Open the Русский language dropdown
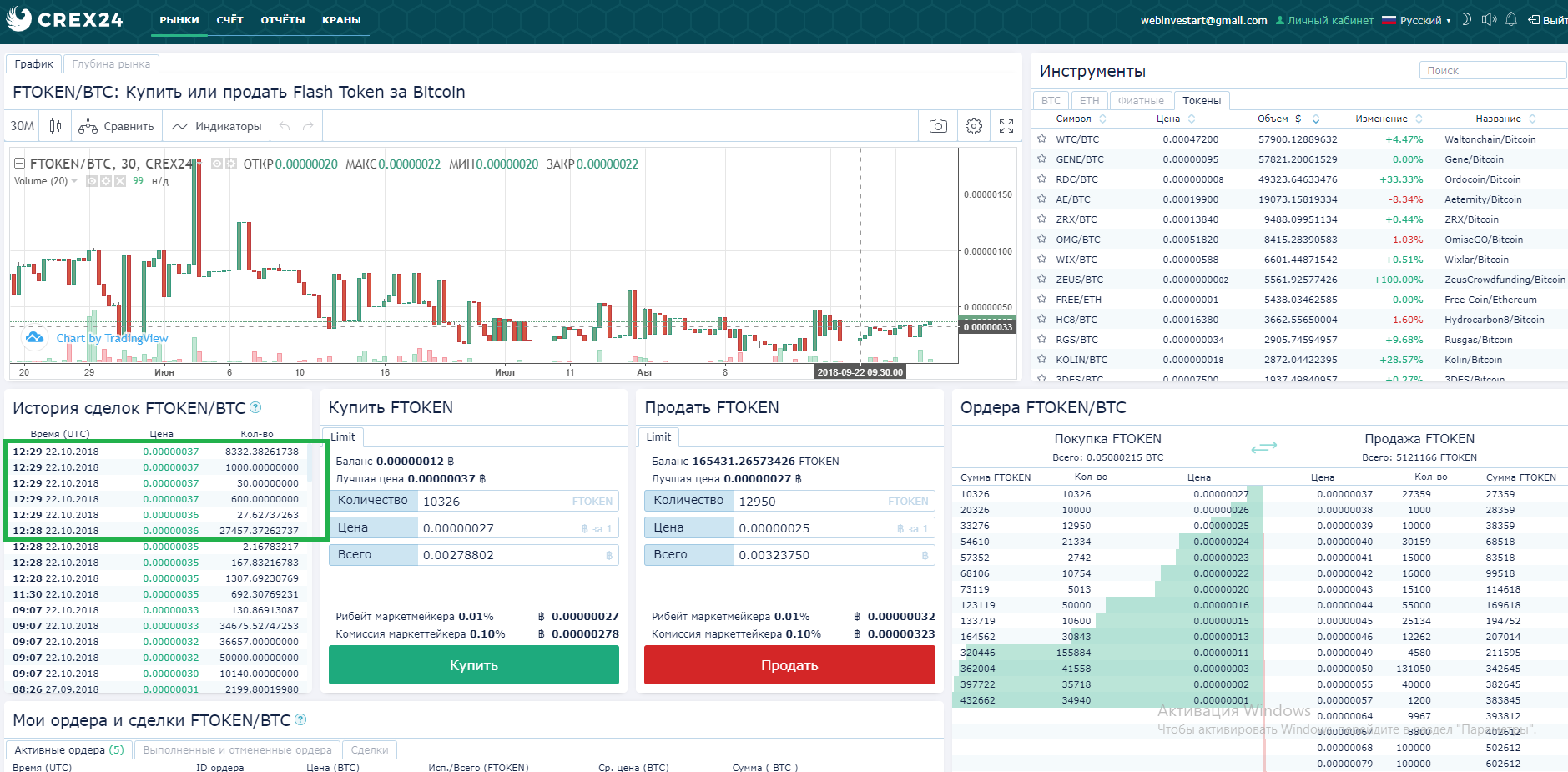 point(1416,20)
